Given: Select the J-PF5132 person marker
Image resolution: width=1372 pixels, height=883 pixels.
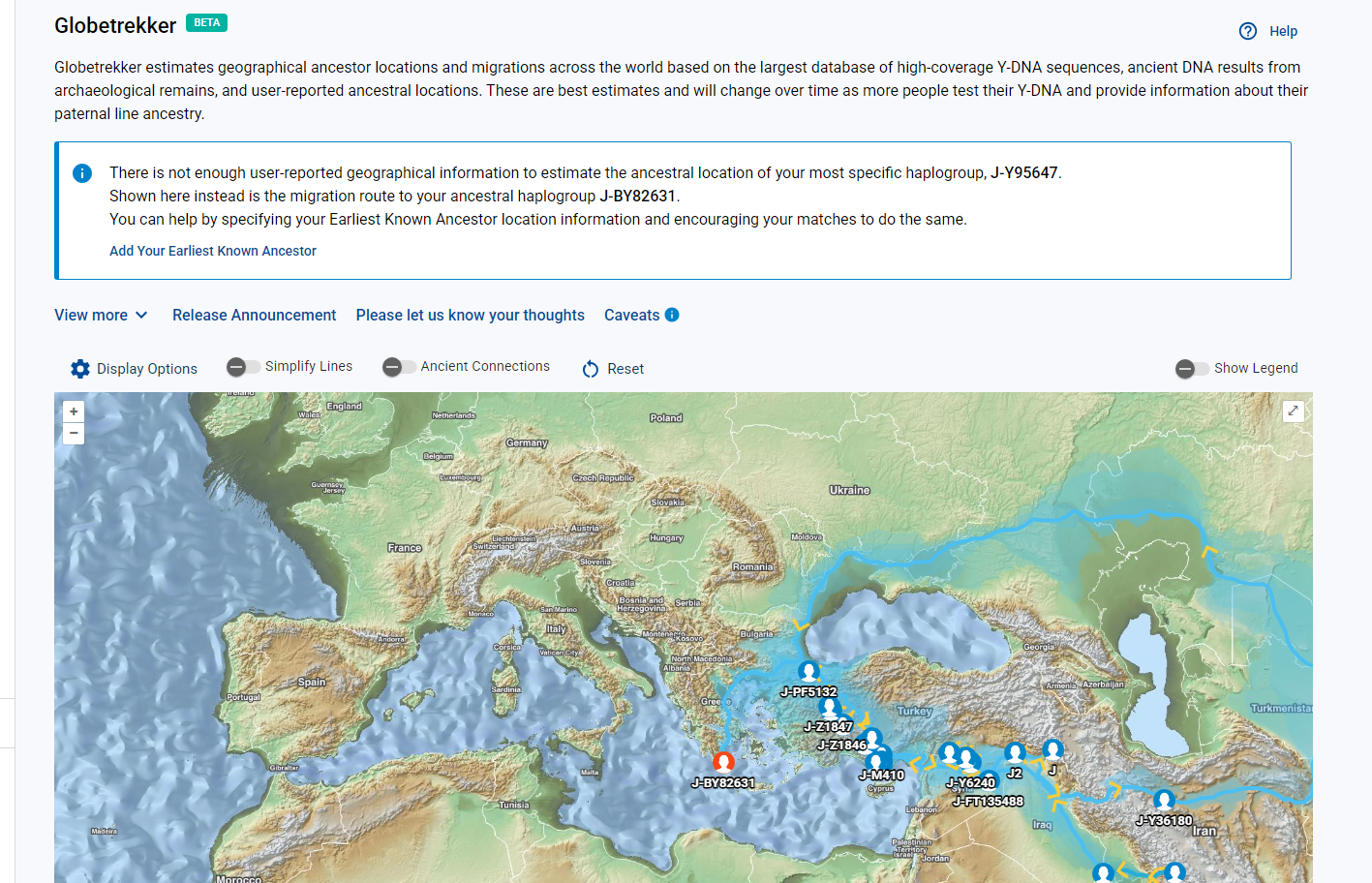Looking at the screenshot, I should click(x=809, y=672).
